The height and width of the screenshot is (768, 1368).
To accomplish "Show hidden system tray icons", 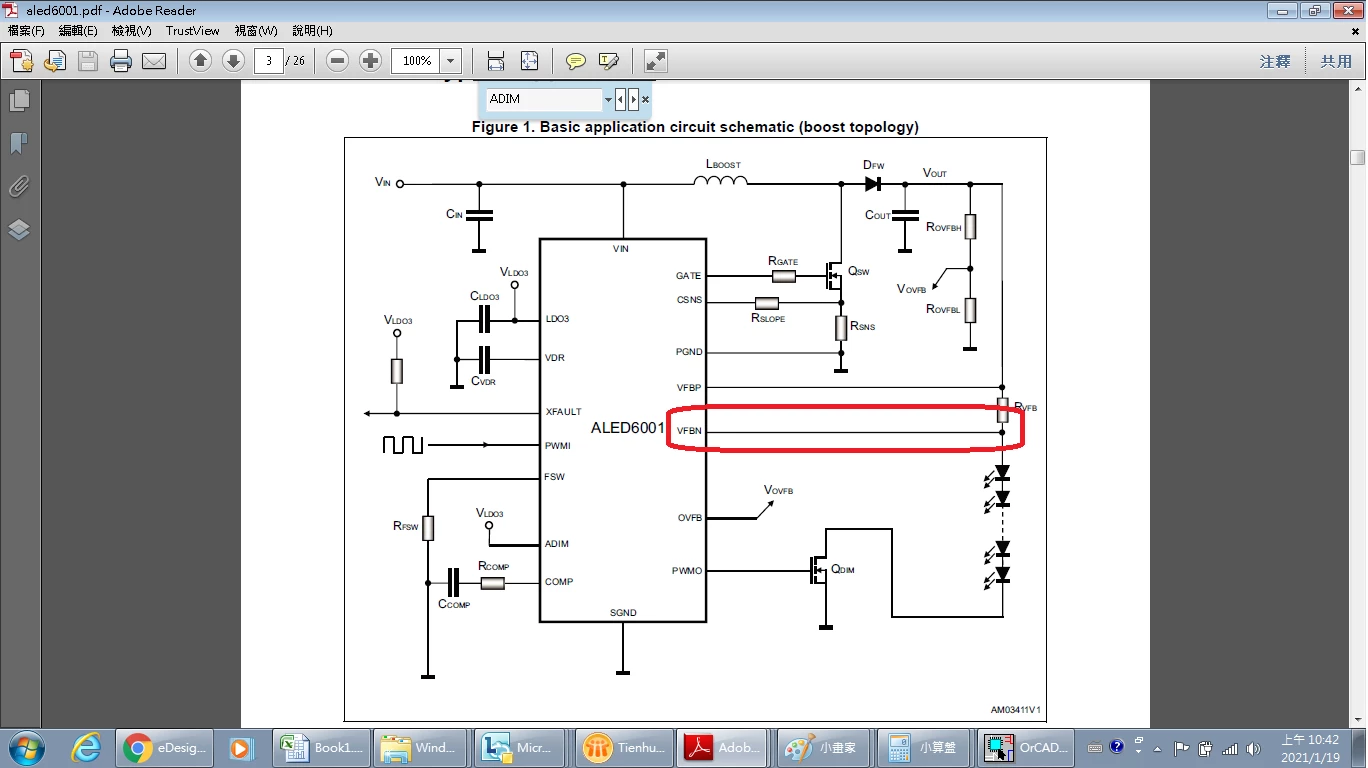I will pos(1158,748).
